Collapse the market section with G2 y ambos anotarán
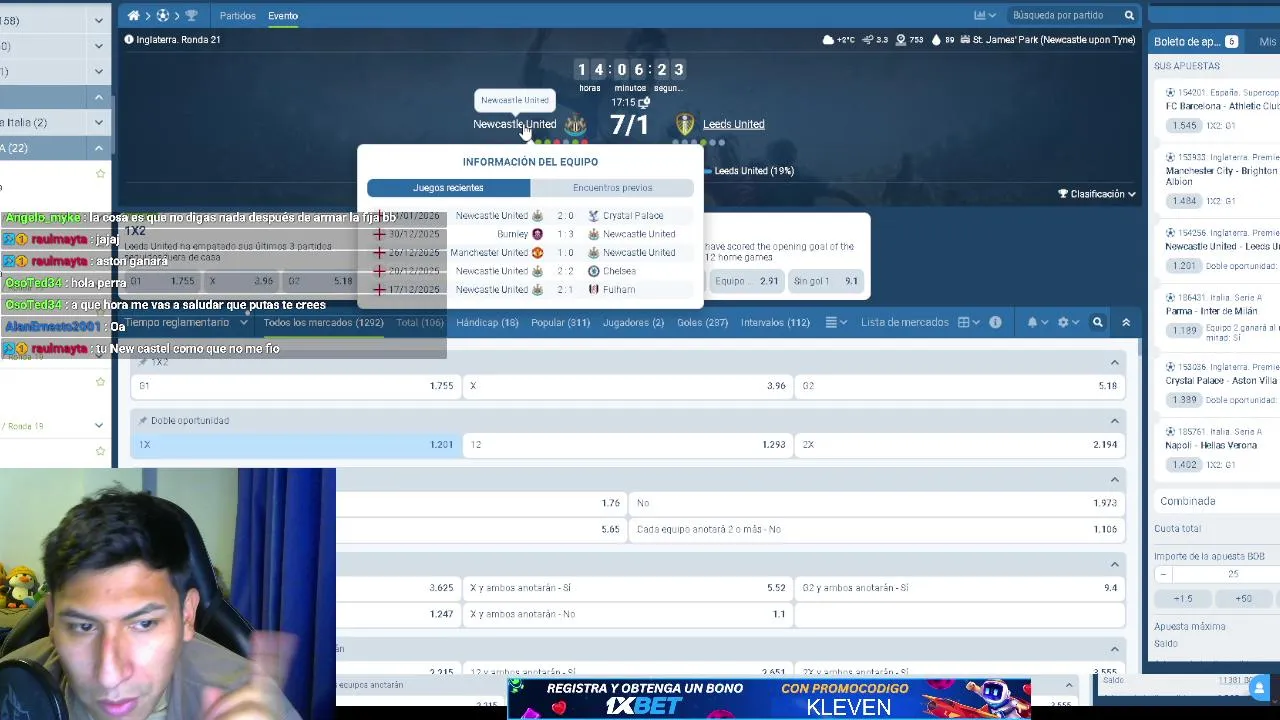This screenshot has width=1280, height=720. point(1114,564)
